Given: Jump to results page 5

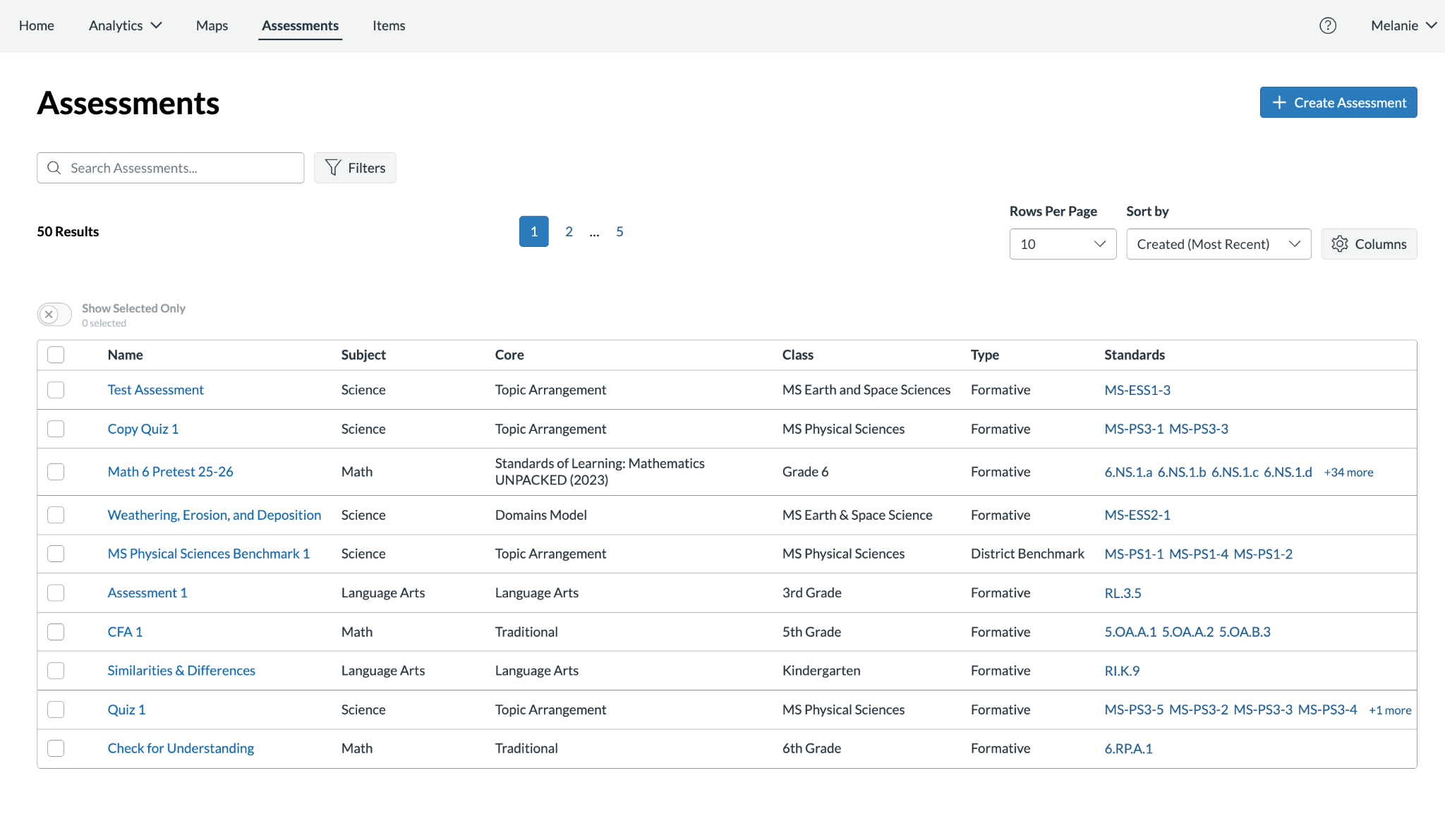Looking at the screenshot, I should click(619, 231).
